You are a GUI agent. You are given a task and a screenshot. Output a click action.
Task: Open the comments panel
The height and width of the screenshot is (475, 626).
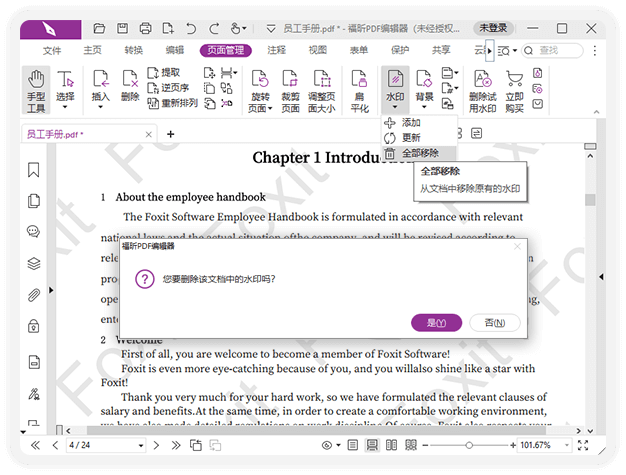(34, 232)
